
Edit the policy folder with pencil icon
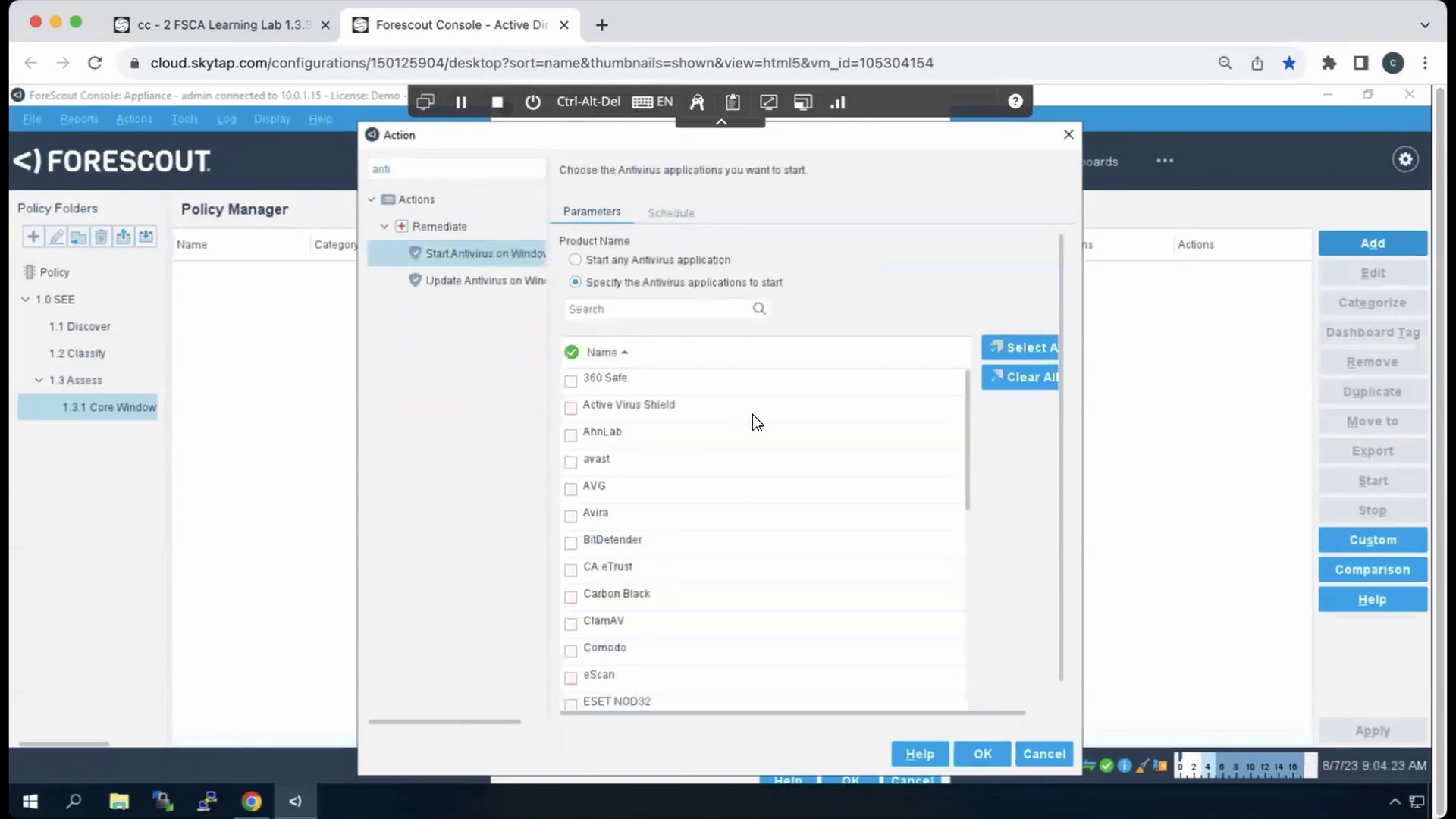tap(56, 237)
